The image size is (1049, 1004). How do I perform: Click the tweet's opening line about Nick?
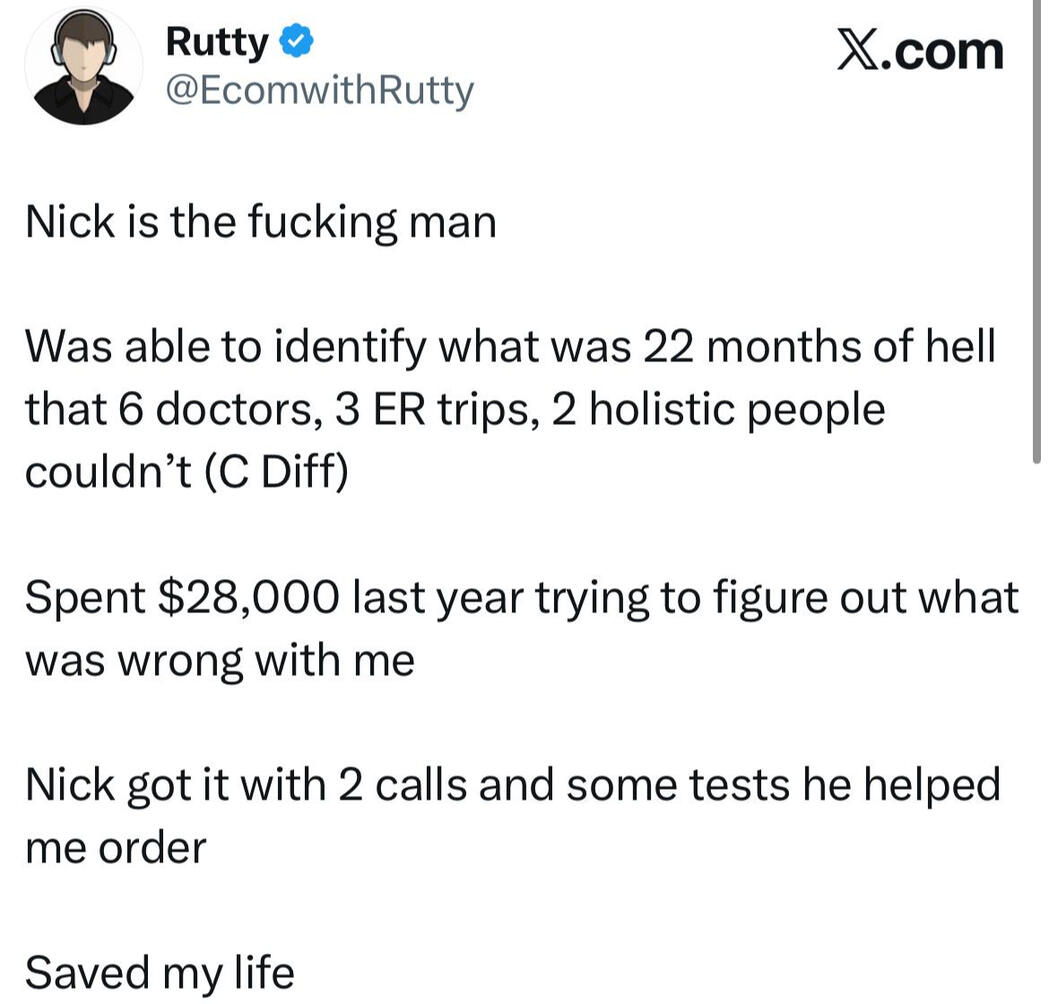(260, 222)
